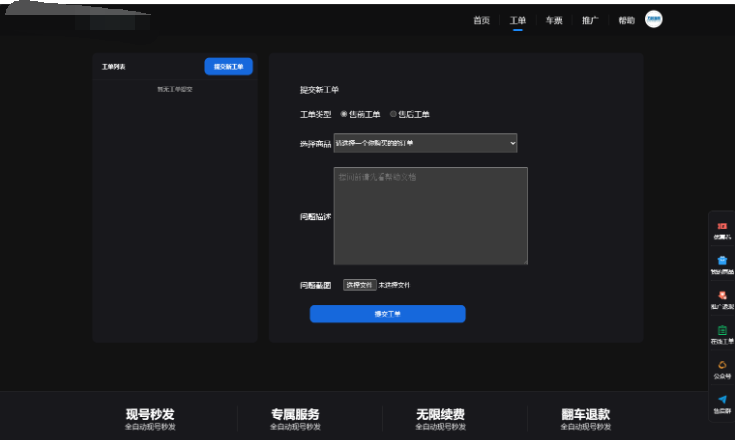The height and width of the screenshot is (440, 735).
Task: Click the 提交新工单 button in list panel
Action: click(x=228, y=67)
